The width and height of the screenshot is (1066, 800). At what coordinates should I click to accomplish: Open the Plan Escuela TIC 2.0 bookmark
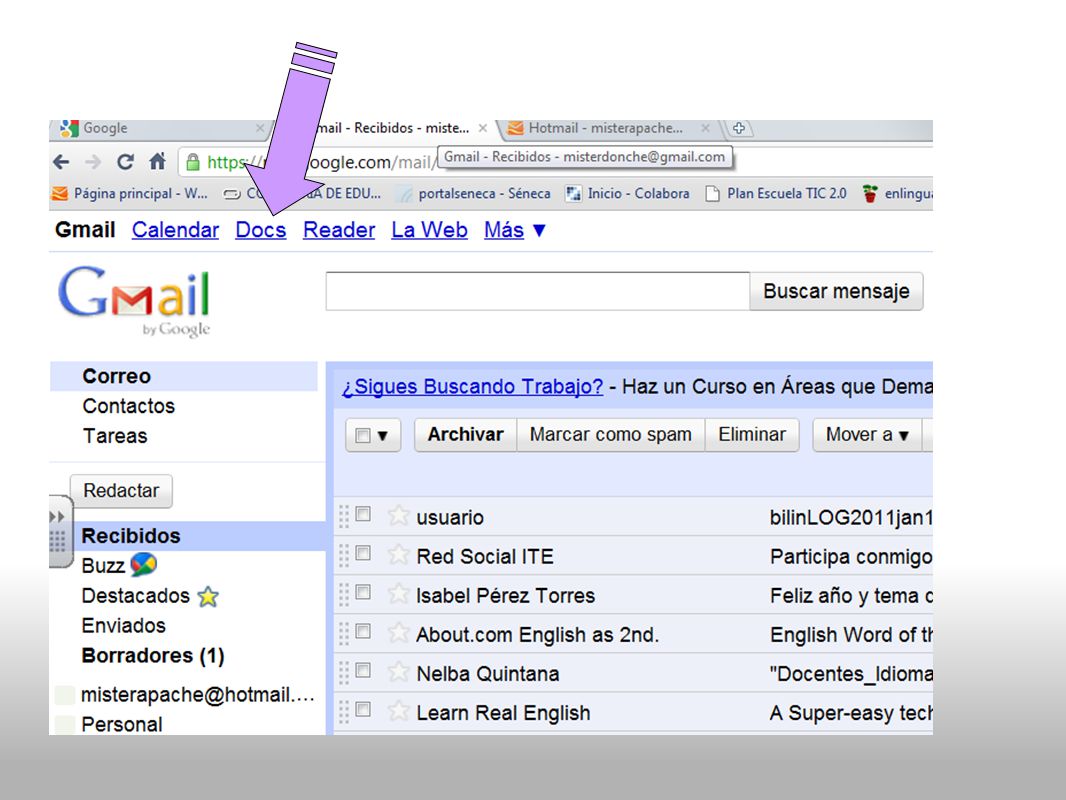(776, 194)
